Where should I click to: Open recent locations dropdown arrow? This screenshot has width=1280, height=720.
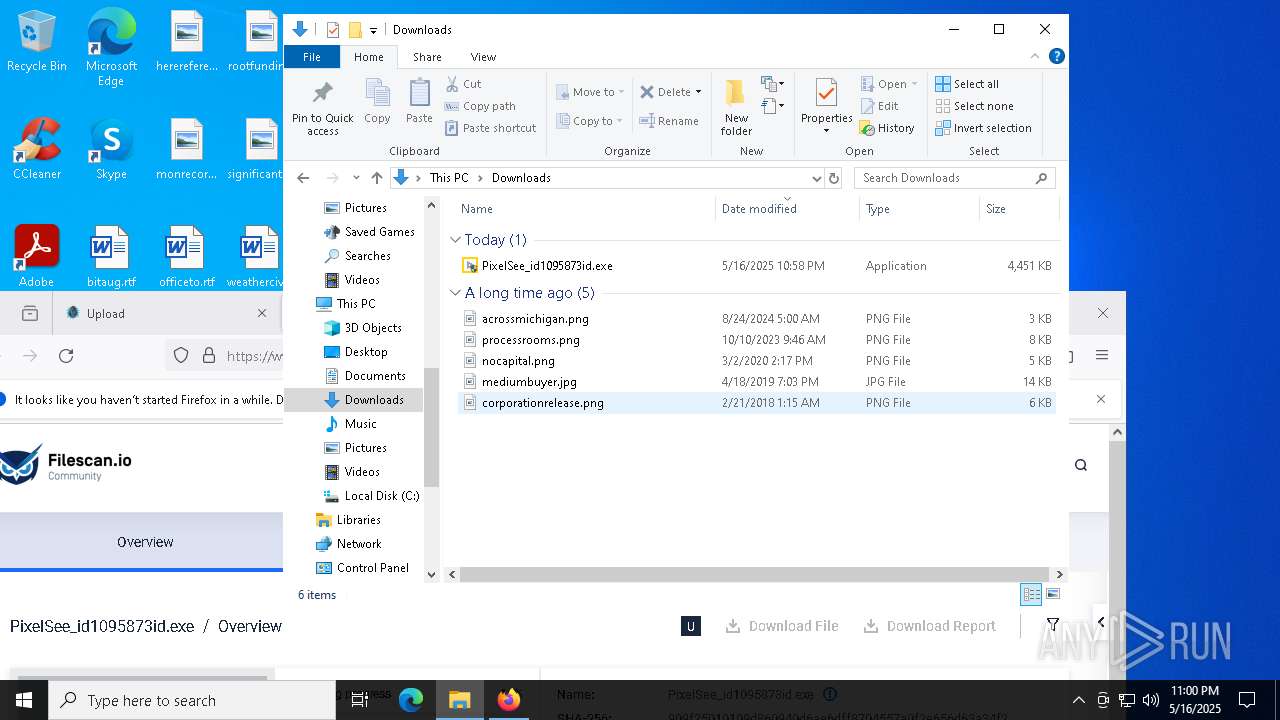[356, 178]
